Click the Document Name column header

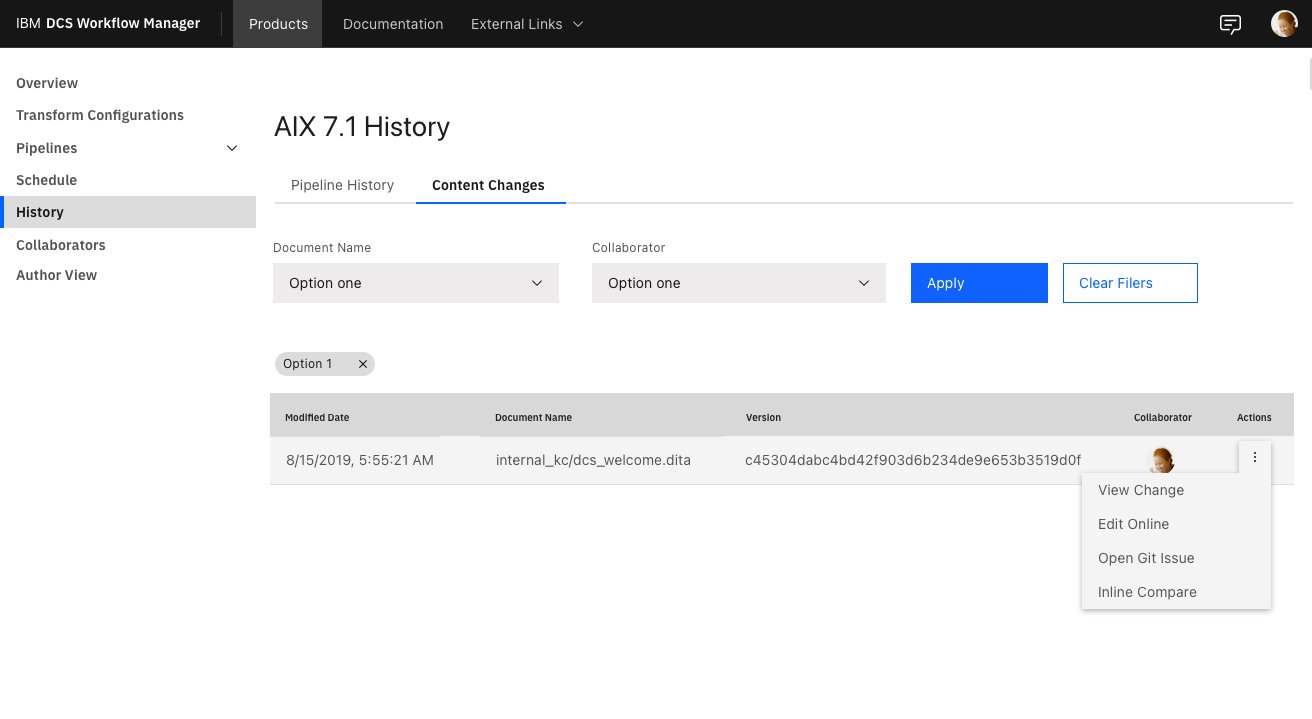click(533, 417)
